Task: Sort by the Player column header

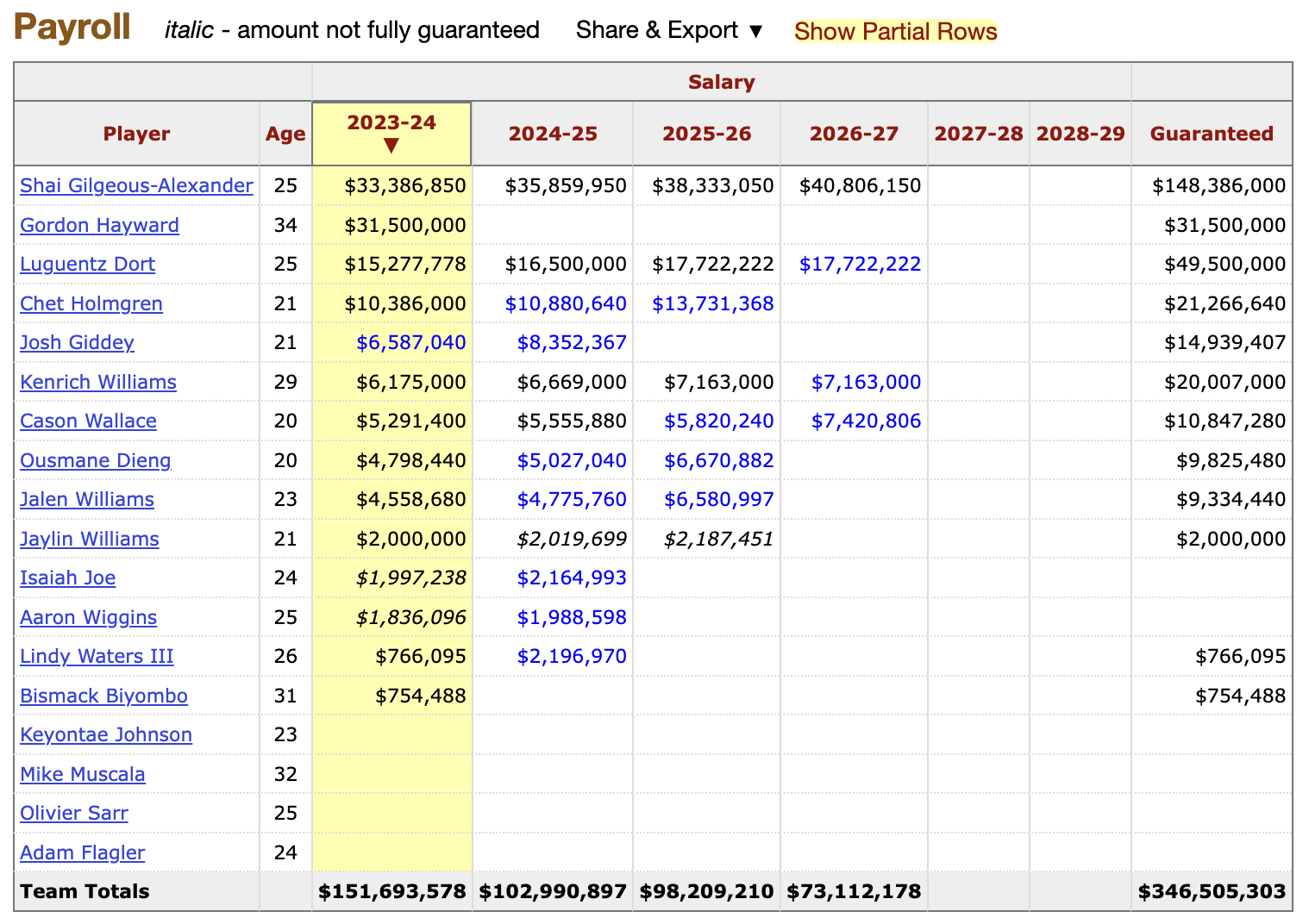Action: 136,134
